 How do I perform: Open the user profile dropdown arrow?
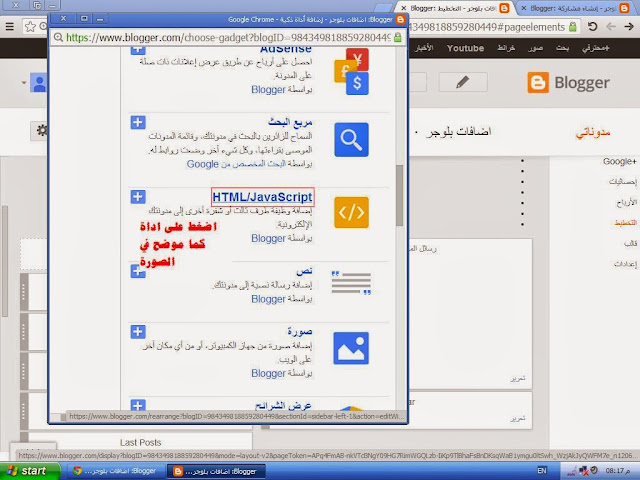pyautogui.click(x=24, y=82)
